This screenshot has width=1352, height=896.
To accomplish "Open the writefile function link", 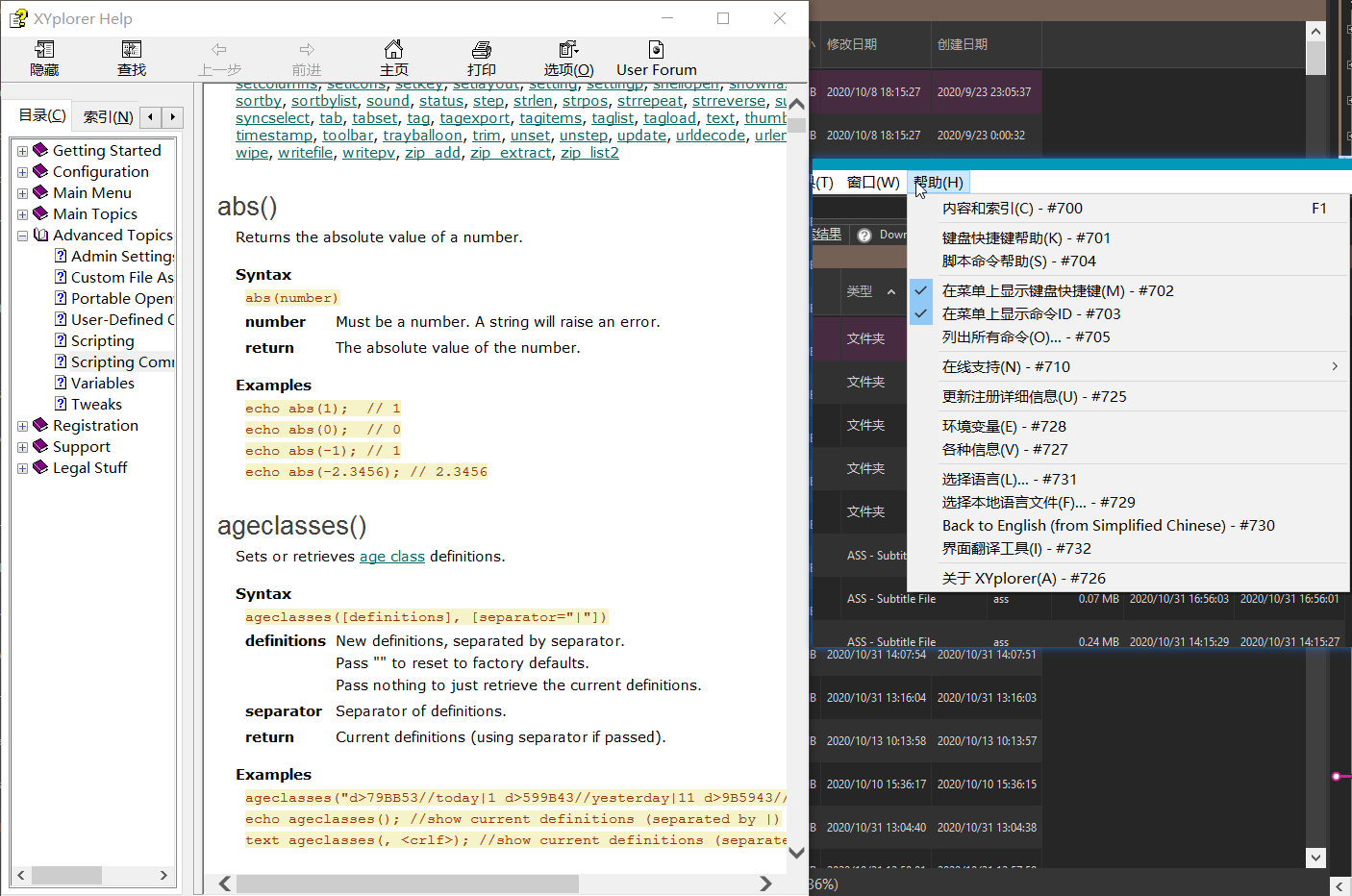I will 306,153.
